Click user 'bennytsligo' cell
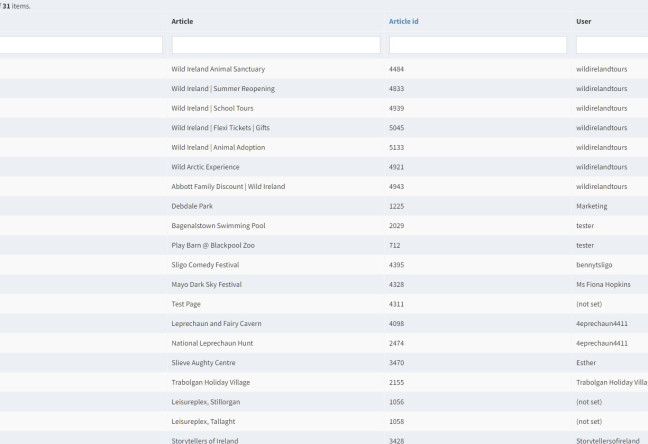 [x=594, y=265]
